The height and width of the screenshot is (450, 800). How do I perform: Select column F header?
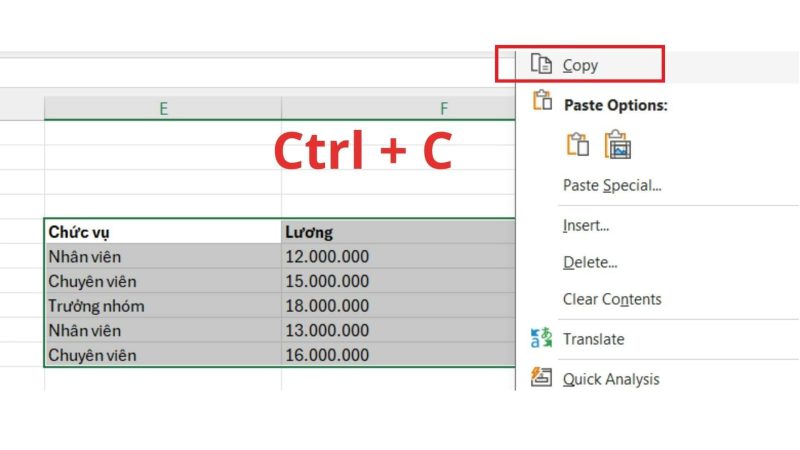398,108
